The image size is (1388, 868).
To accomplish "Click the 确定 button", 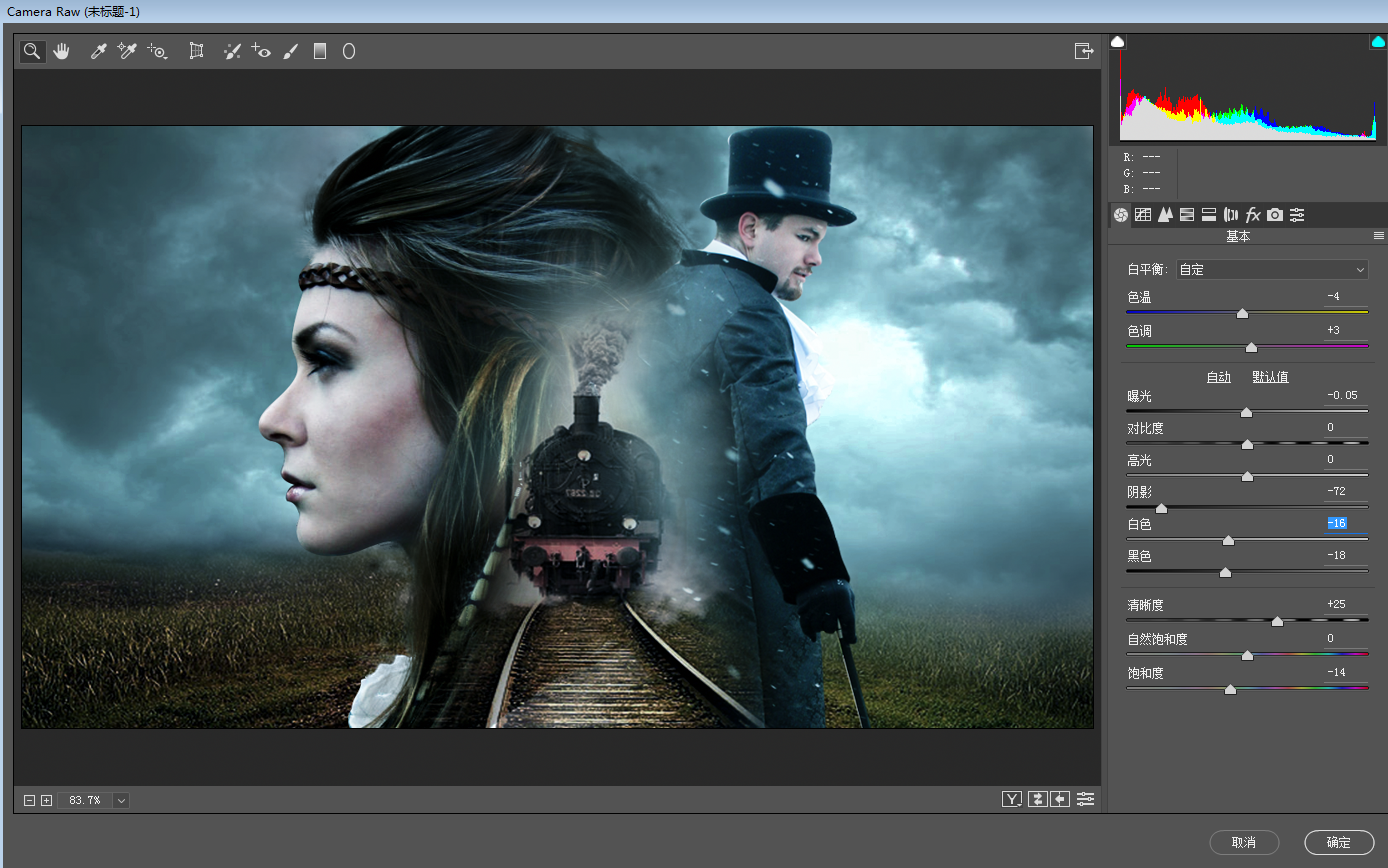I will 1338,842.
